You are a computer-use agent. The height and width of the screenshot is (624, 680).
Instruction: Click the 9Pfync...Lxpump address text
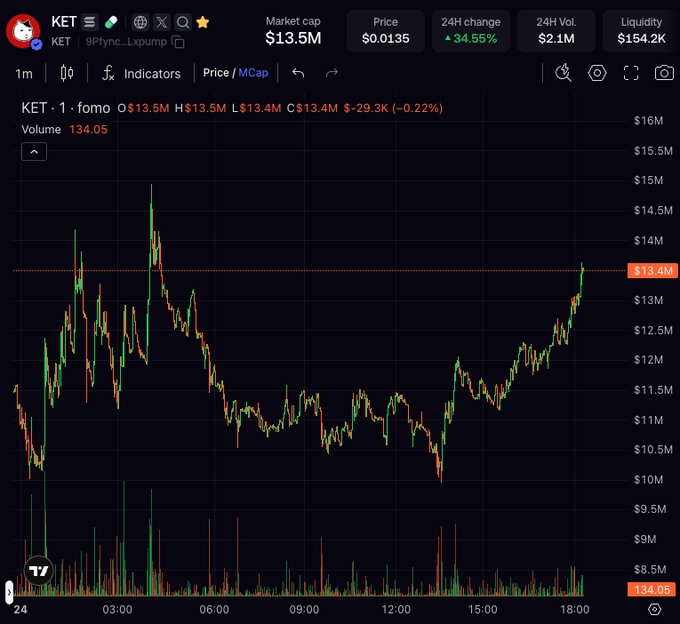(126, 42)
